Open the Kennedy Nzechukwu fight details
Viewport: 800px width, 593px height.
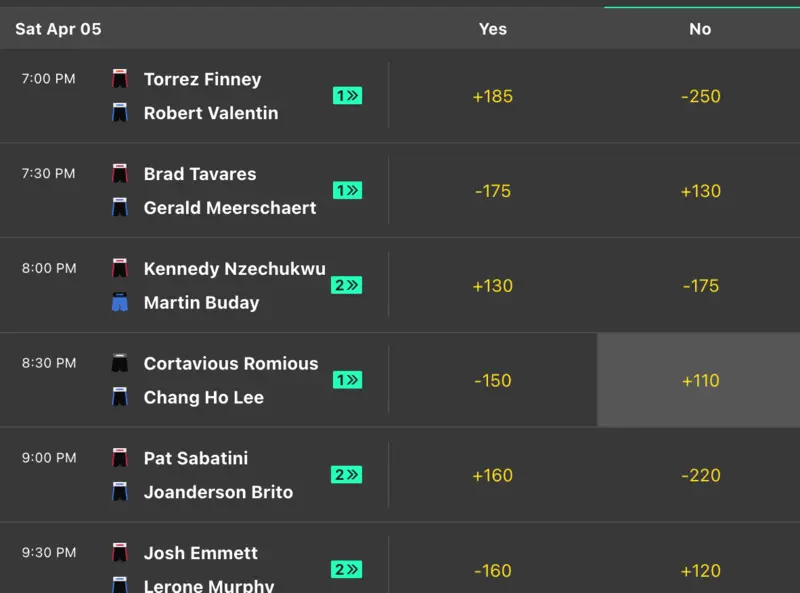click(234, 269)
